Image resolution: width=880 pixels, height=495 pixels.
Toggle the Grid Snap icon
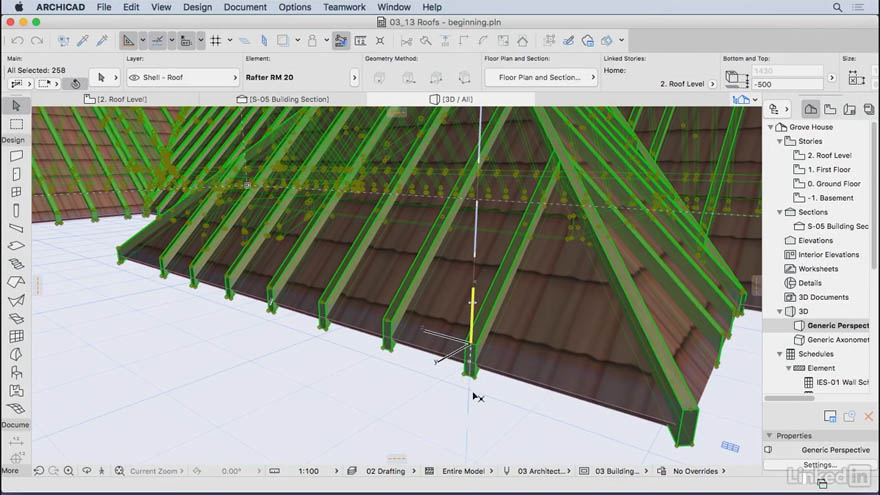(x=216, y=40)
